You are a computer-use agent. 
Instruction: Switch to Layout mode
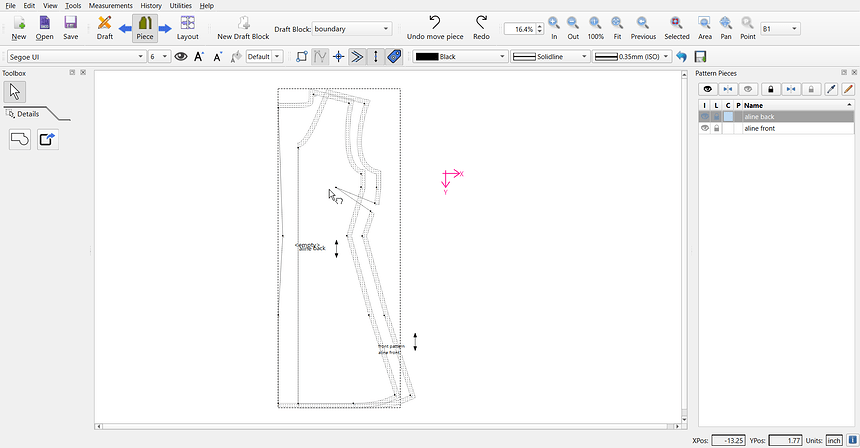(x=188, y=28)
